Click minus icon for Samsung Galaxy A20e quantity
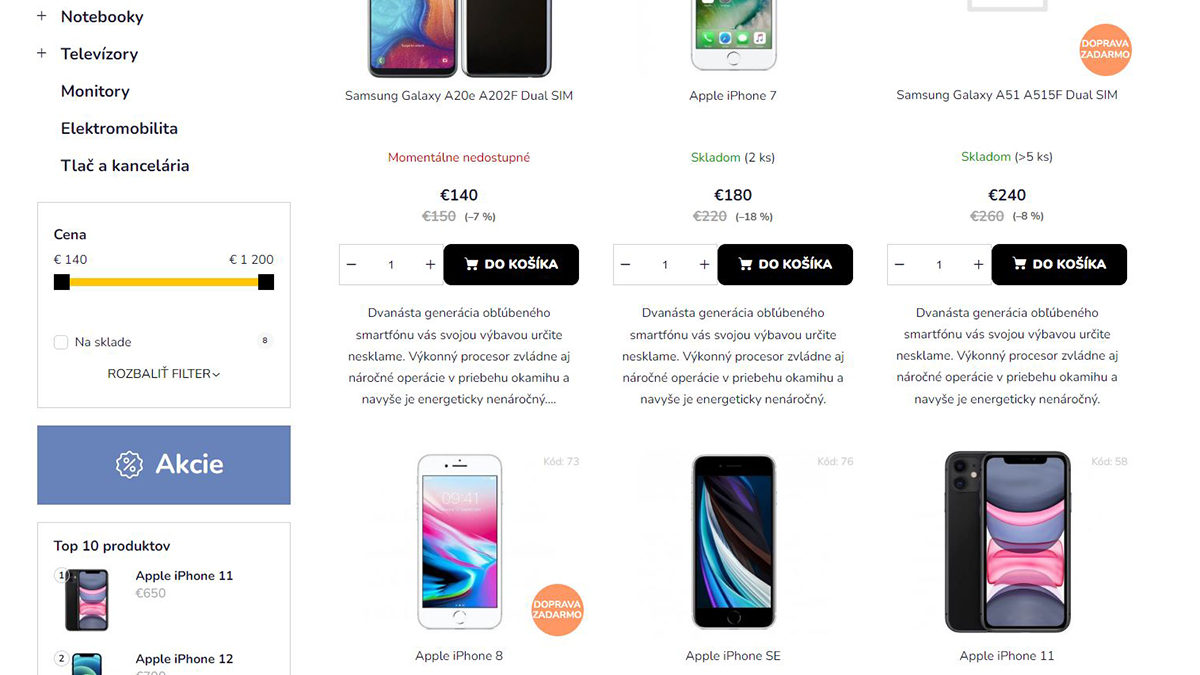 pos(351,265)
